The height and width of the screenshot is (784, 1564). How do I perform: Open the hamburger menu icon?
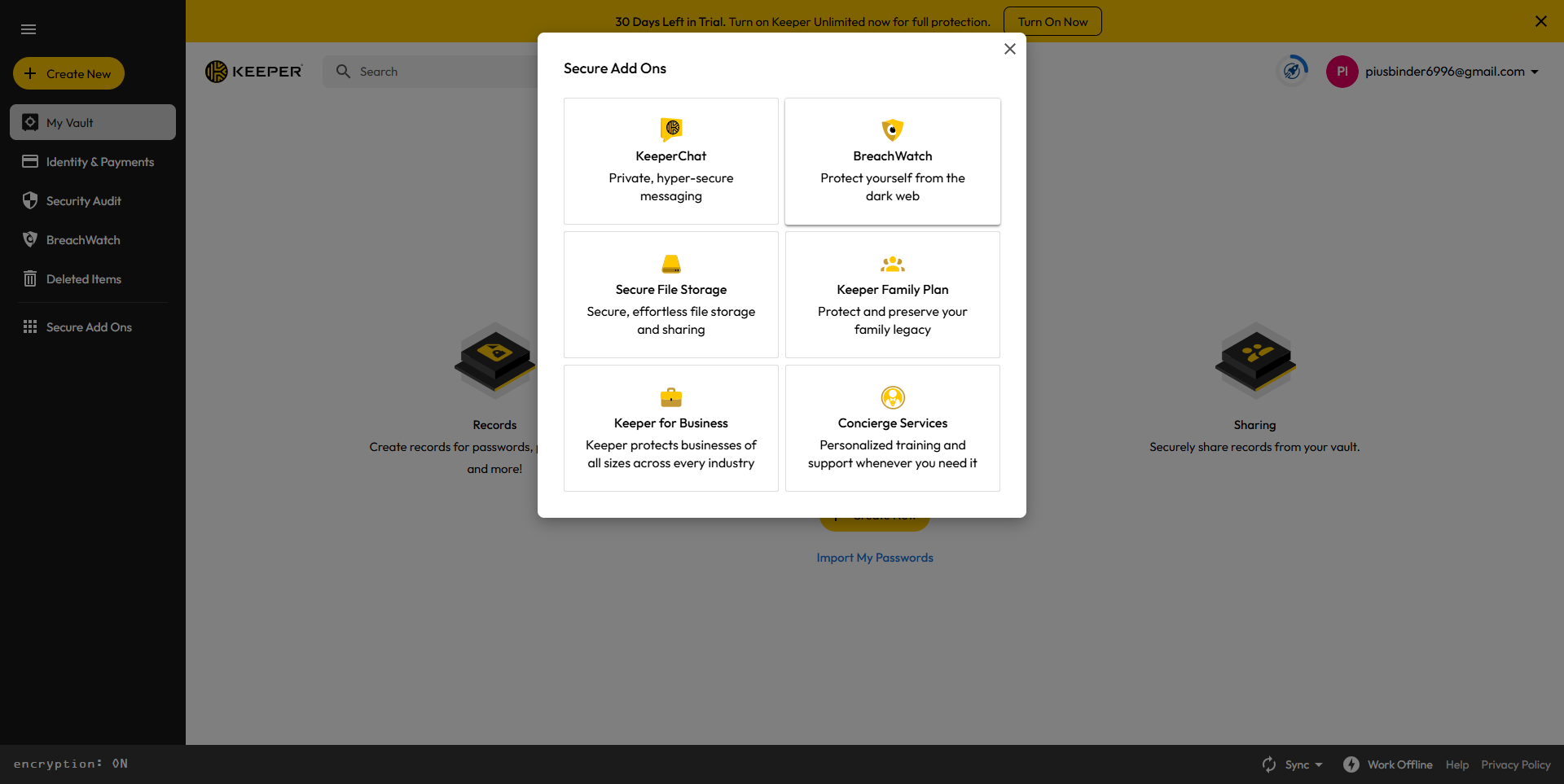[29, 29]
